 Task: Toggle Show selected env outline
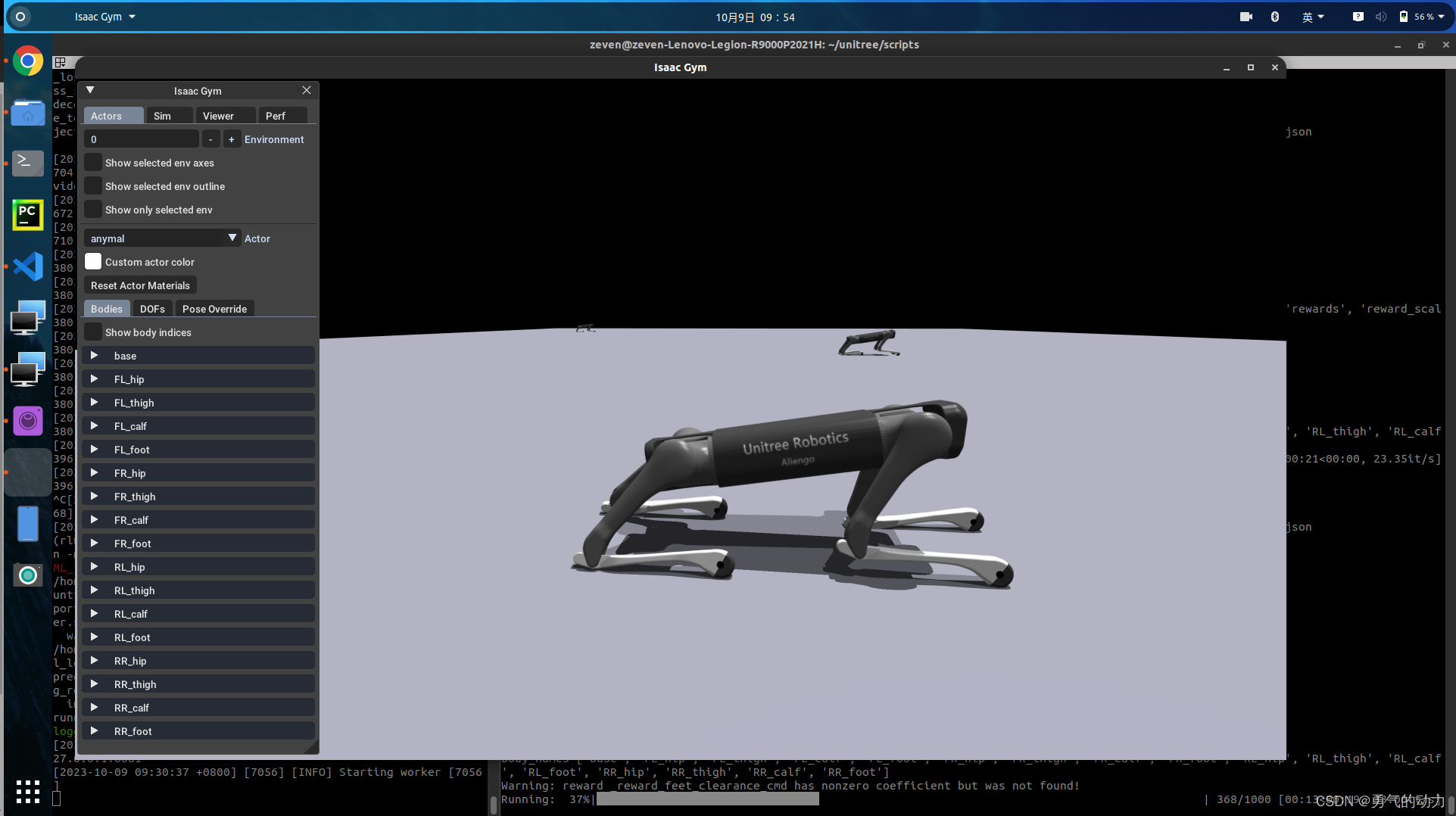pos(93,186)
